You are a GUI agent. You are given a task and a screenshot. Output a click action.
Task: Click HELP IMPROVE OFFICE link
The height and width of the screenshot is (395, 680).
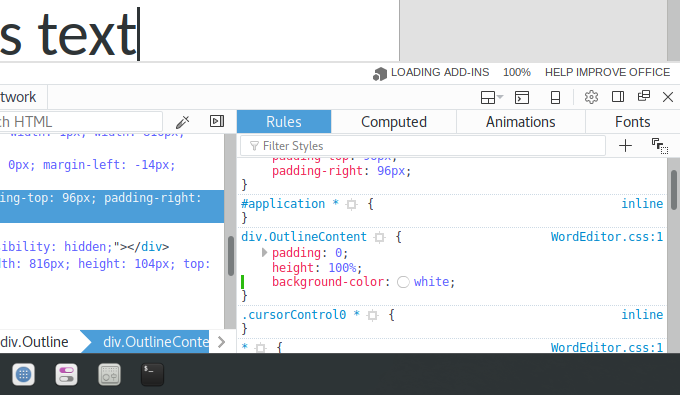tap(607, 72)
